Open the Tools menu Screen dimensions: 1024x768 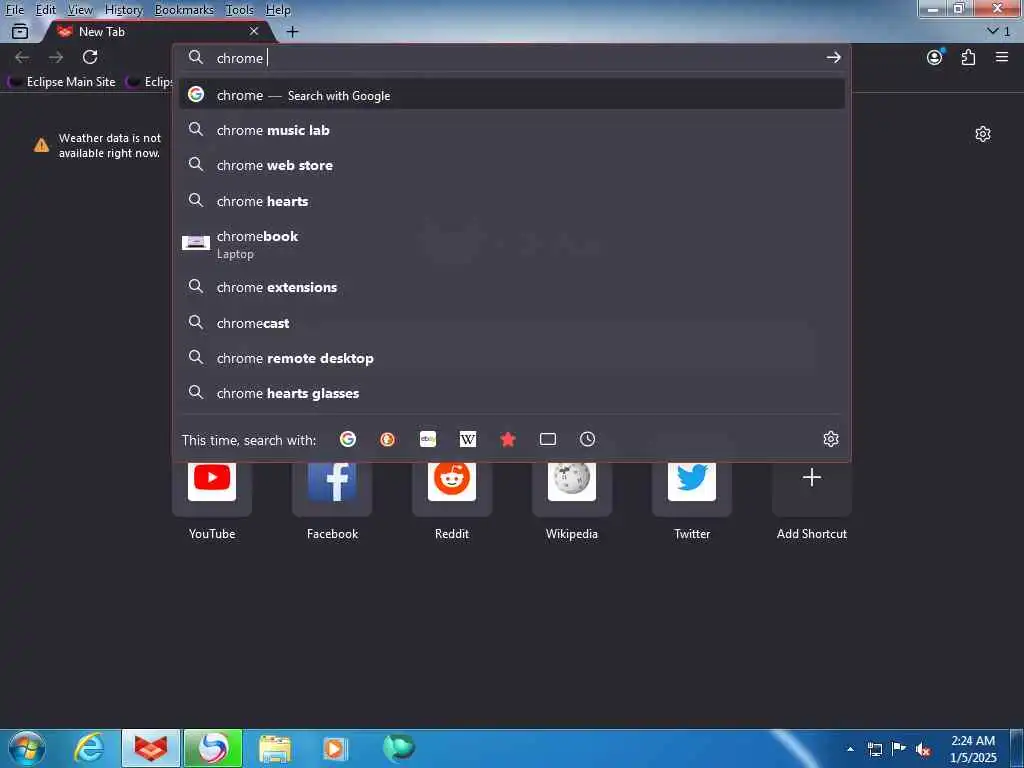239,10
